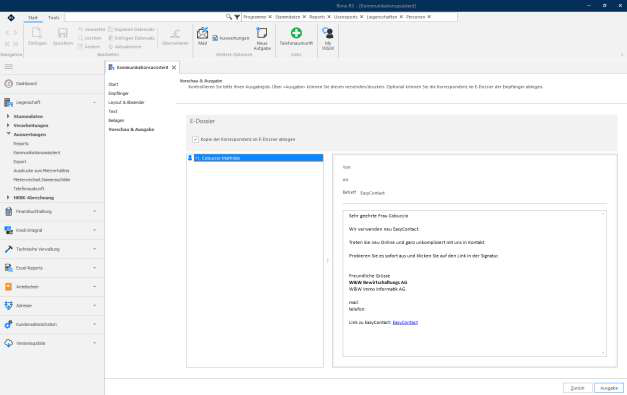Toggle Kopie der Korrespondenz im E-Dossier checkbox
Screen dimensions: 627x395
pos(196,140)
